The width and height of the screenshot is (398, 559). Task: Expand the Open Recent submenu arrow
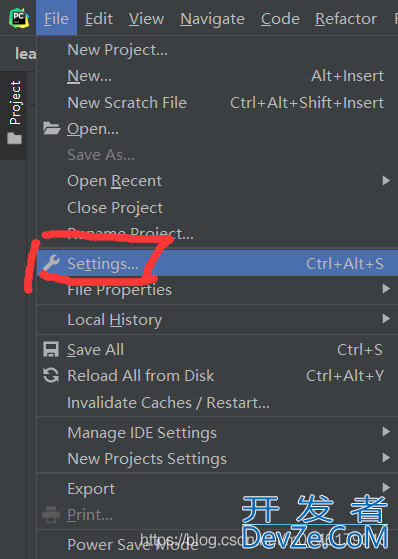tap(386, 181)
